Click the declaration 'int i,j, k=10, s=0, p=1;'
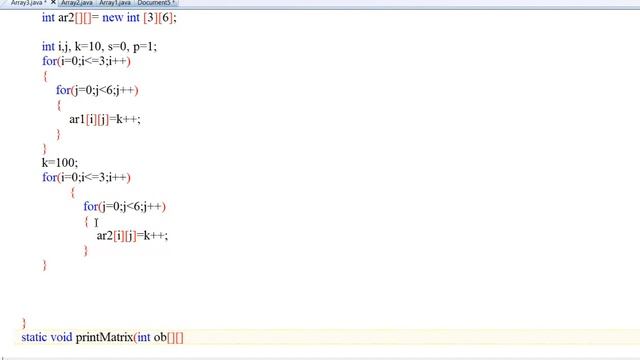This screenshot has width=640, height=360. (x=99, y=47)
